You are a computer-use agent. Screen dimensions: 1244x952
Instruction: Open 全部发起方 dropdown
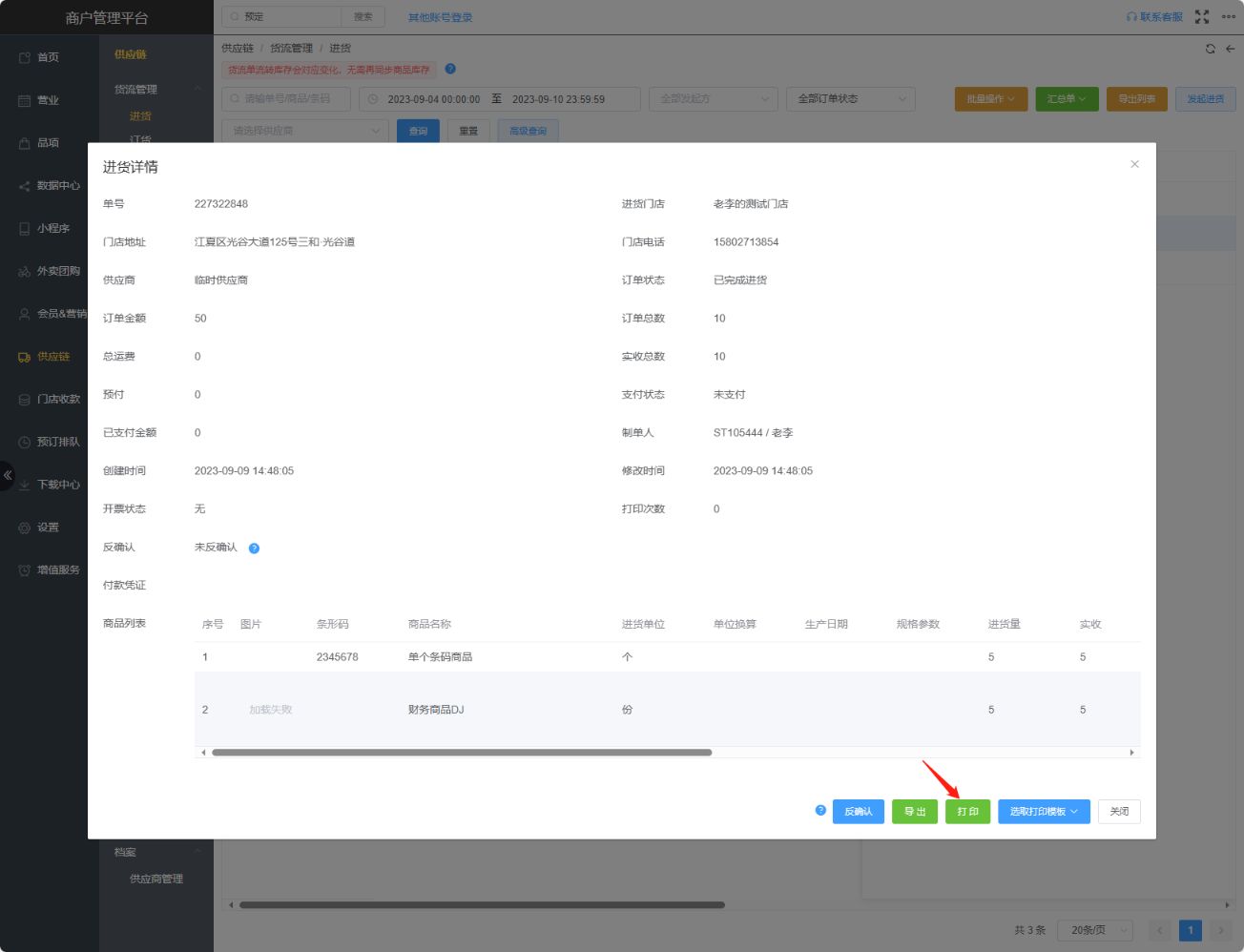point(714,99)
